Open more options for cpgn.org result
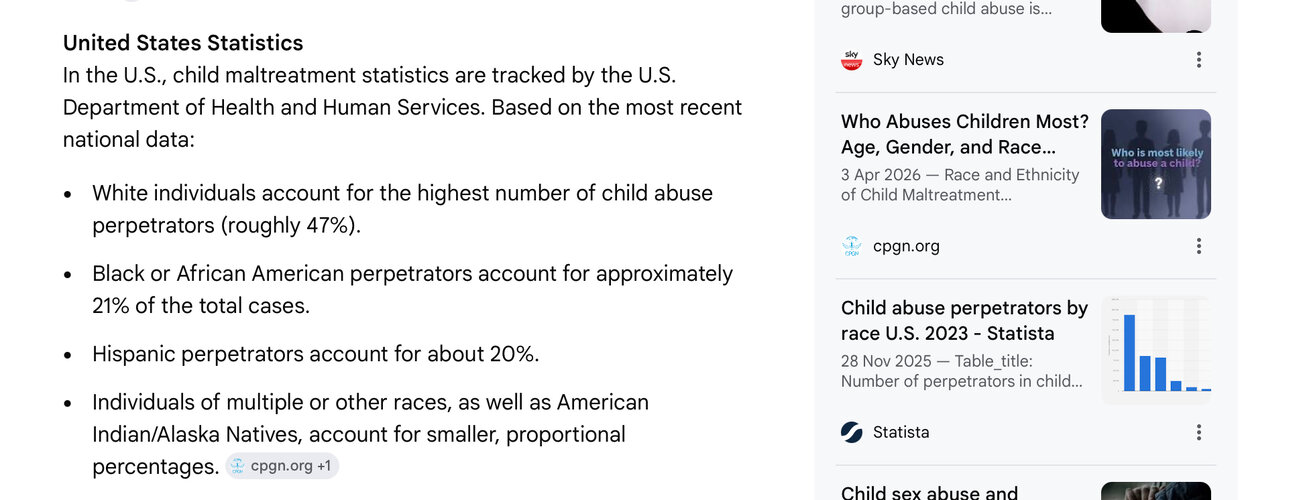 click(1198, 246)
